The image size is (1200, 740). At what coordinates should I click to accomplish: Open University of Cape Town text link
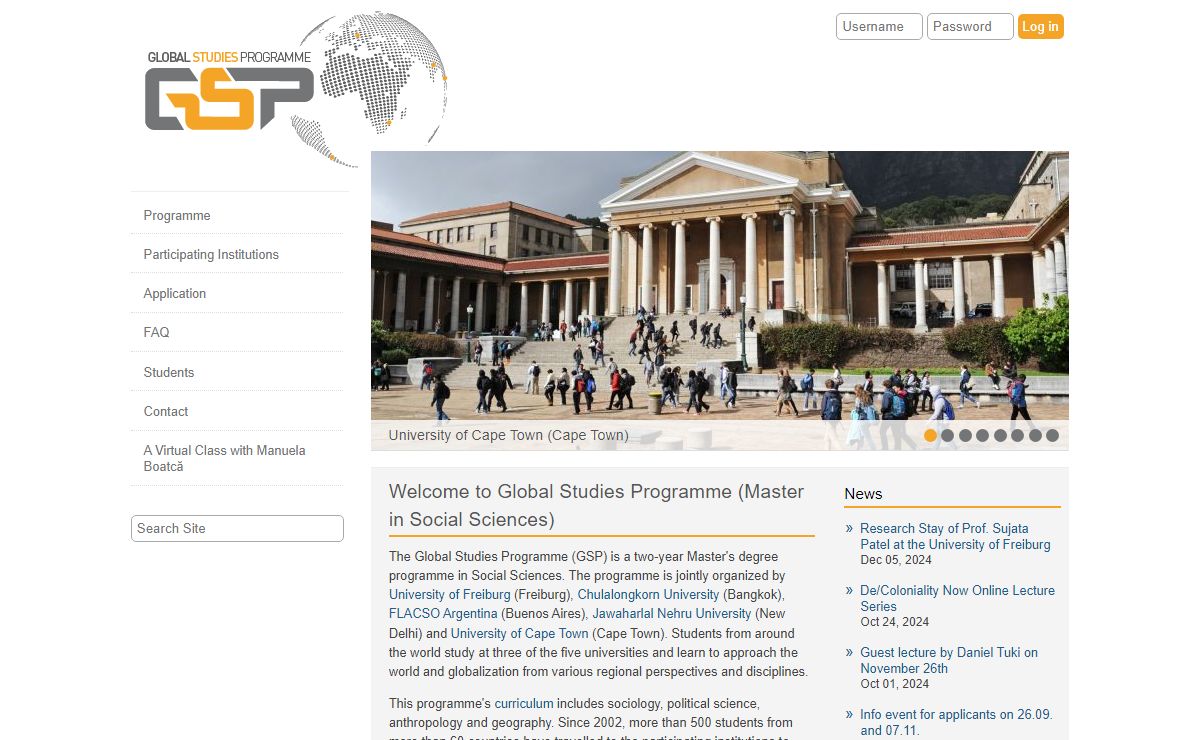[x=519, y=633]
